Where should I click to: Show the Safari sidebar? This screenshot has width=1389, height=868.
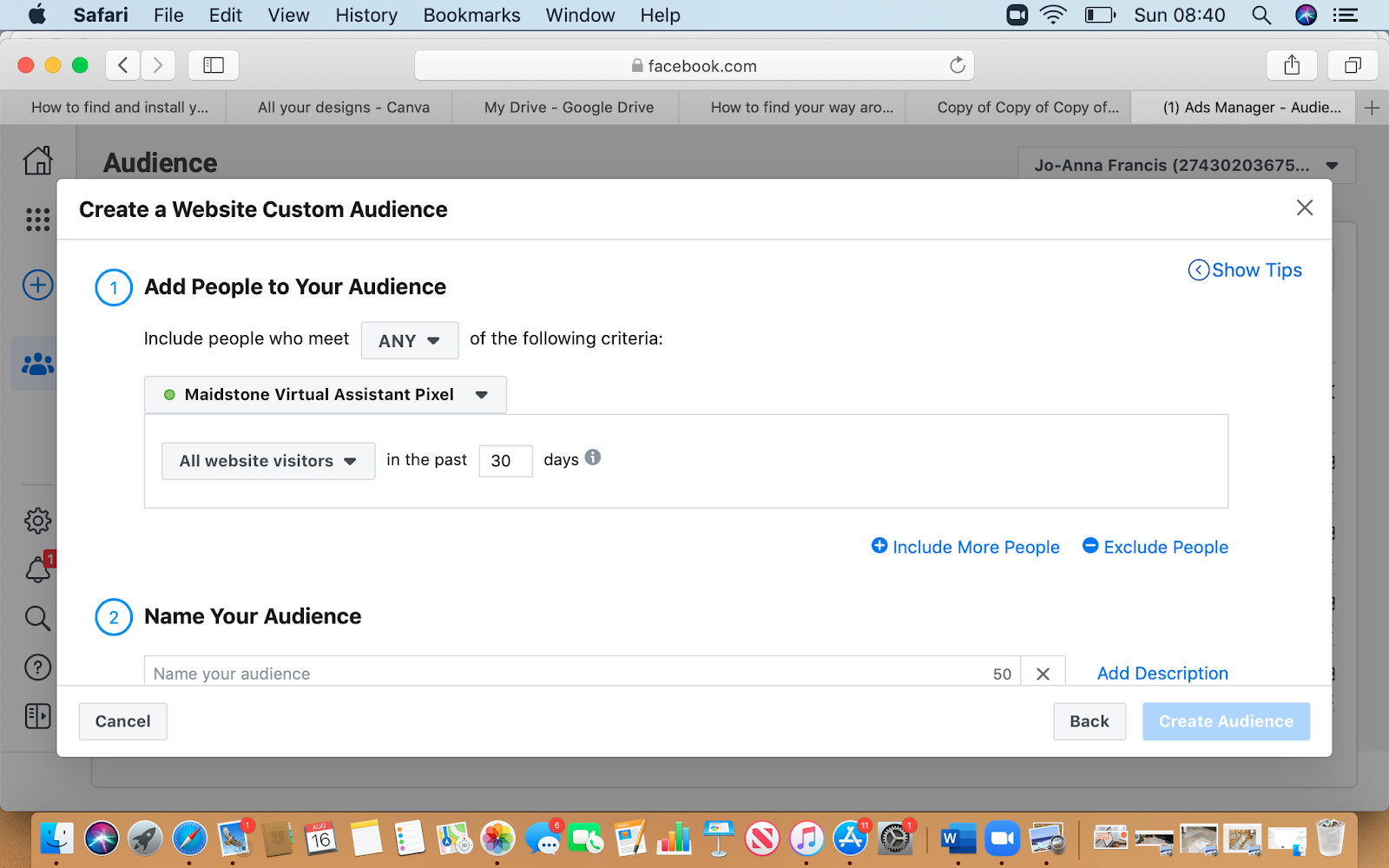(x=214, y=65)
